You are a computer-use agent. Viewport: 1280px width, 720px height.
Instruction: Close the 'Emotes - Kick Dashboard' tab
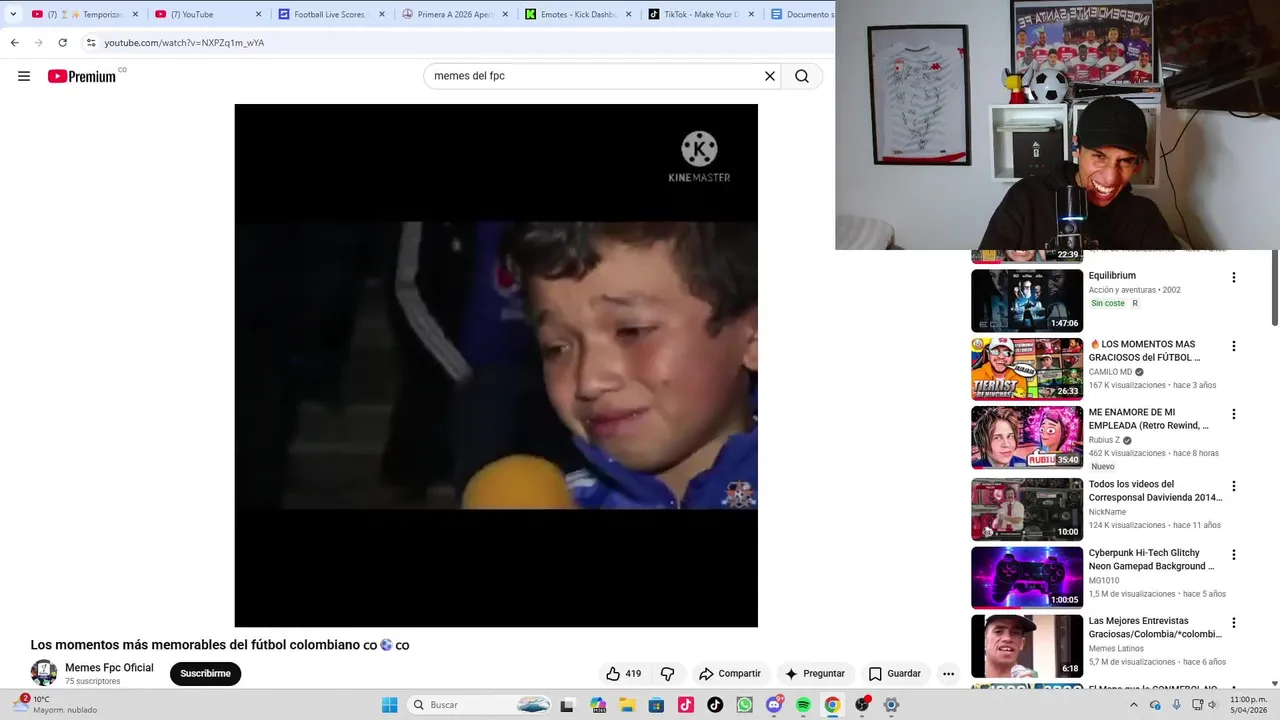click(x=628, y=14)
